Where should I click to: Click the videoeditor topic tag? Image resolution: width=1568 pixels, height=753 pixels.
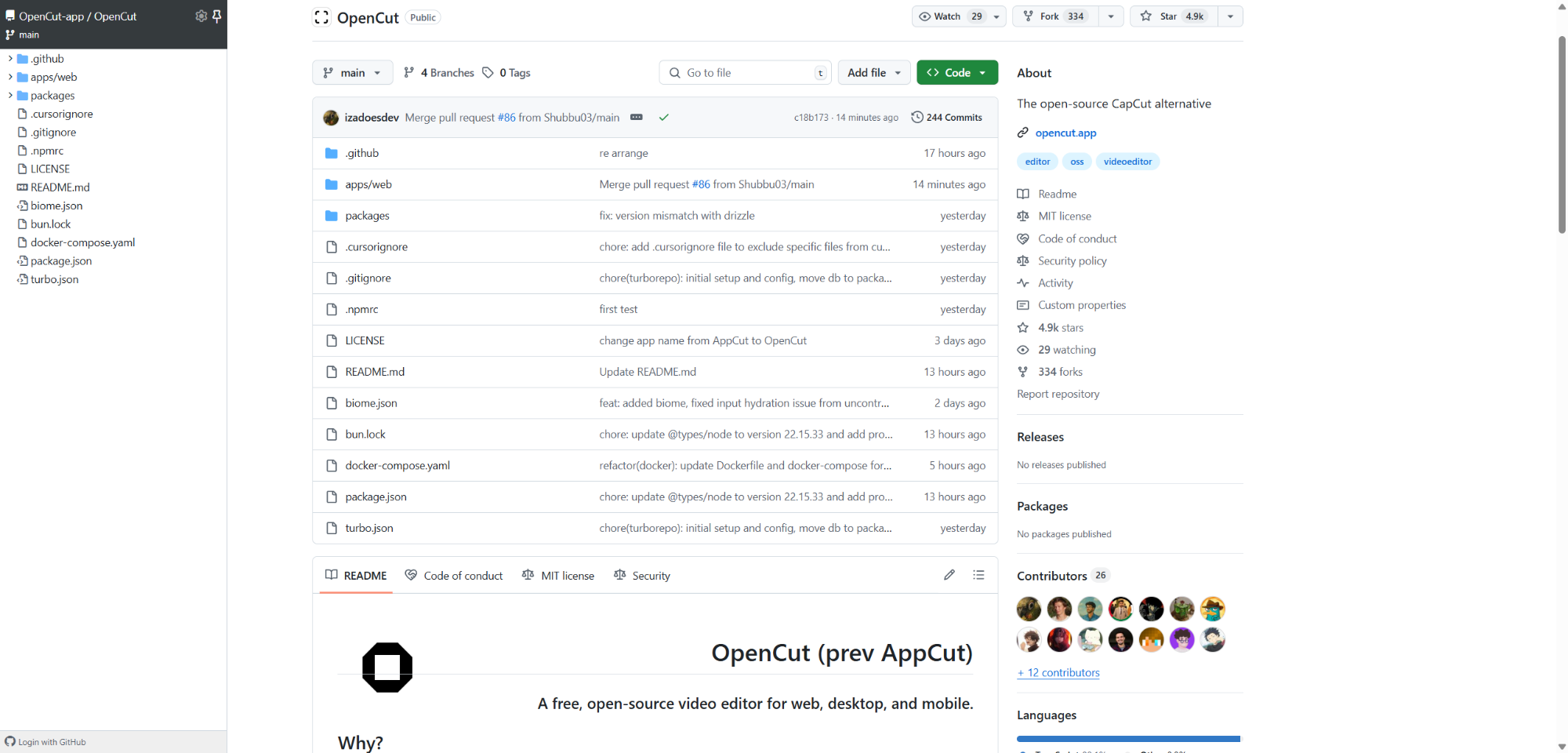pos(1127,162)
